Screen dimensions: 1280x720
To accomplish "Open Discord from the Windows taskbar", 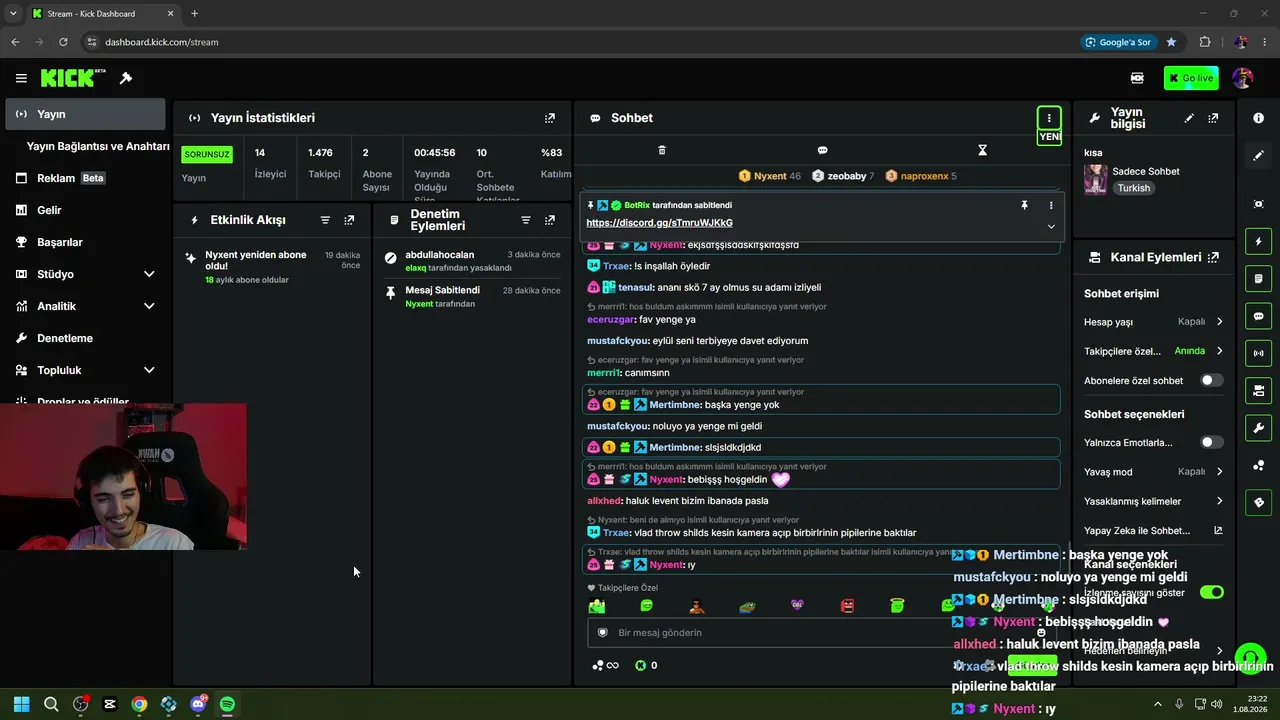I will click(198, 704).
